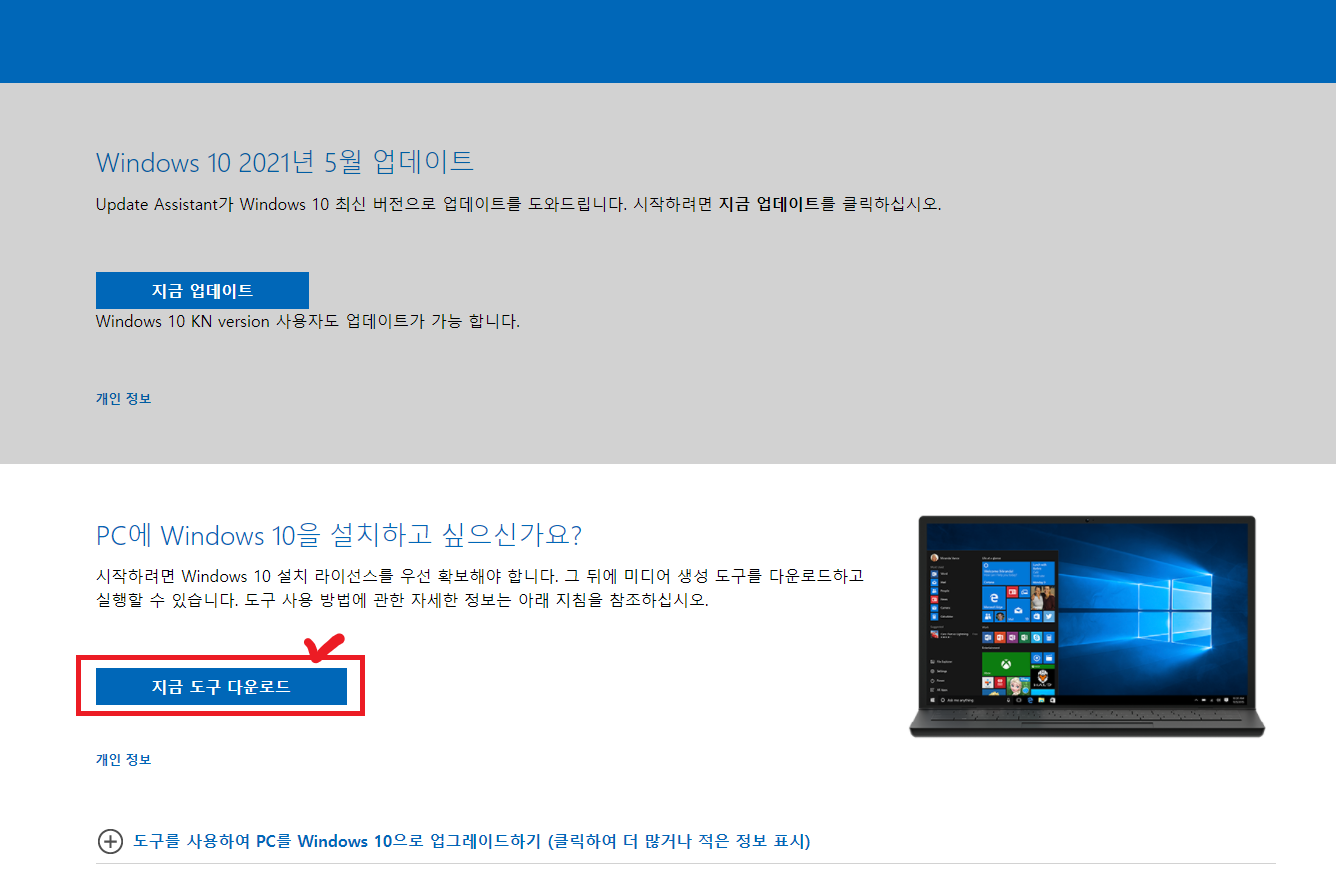Open 개인 정보 link under 지금 도구 다운로드

[x=123, y=759]
